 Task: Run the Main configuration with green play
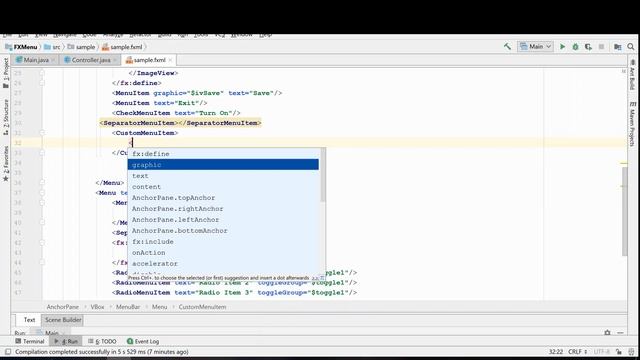(562, 47)
